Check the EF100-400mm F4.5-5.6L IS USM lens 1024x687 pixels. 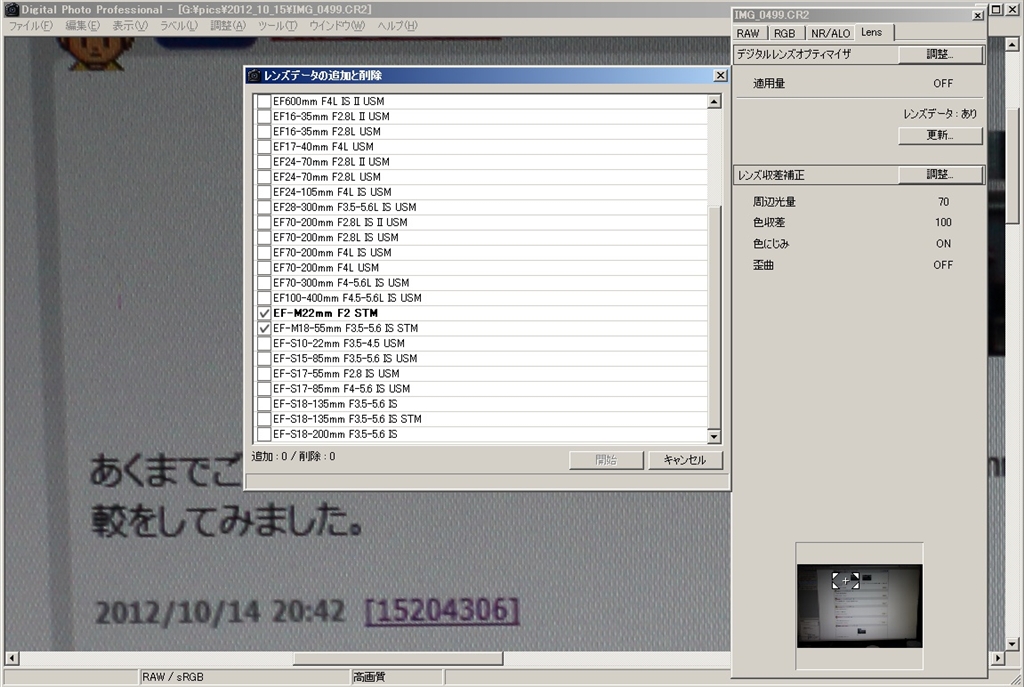click(x=264, y=298)
